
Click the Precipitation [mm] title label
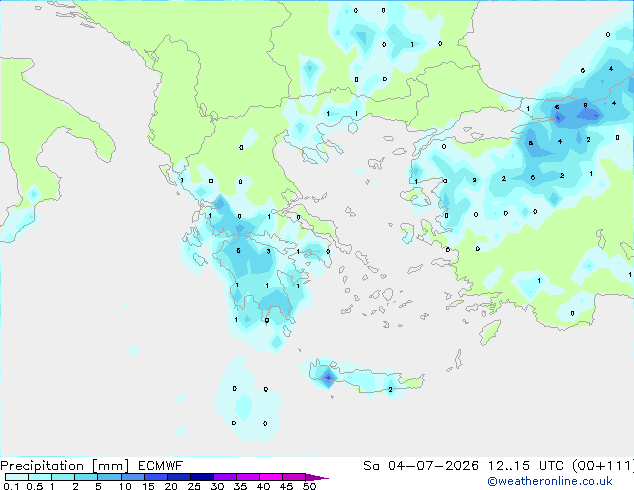(65, 466)
